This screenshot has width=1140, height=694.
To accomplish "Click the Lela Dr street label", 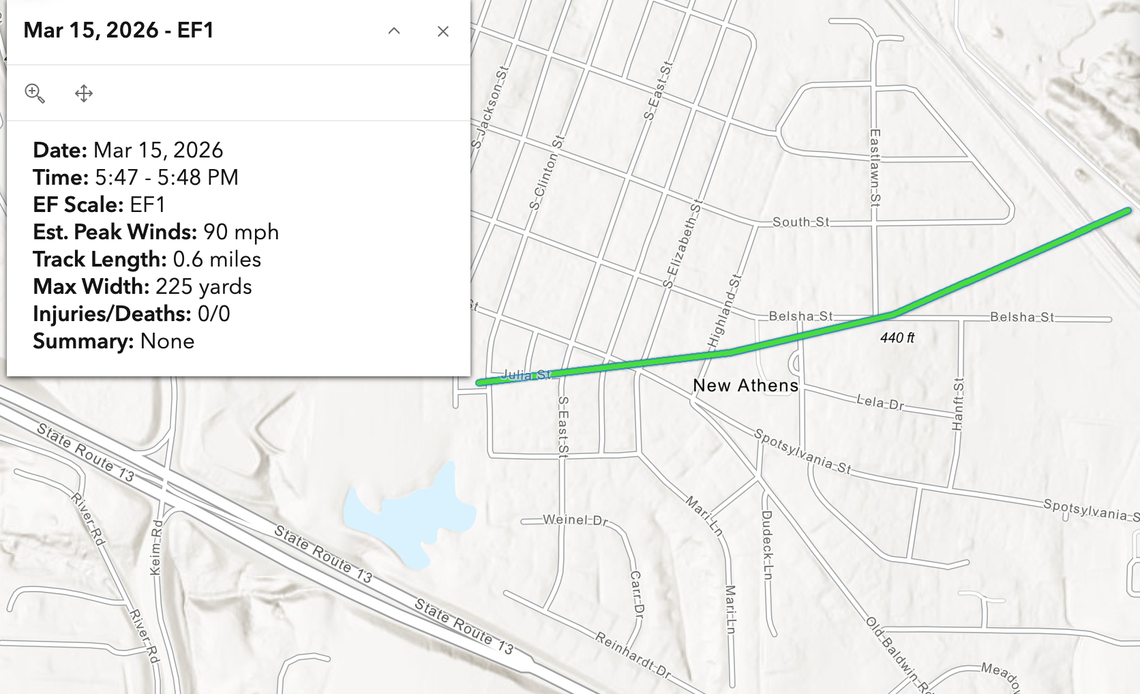I will (880, 401).
